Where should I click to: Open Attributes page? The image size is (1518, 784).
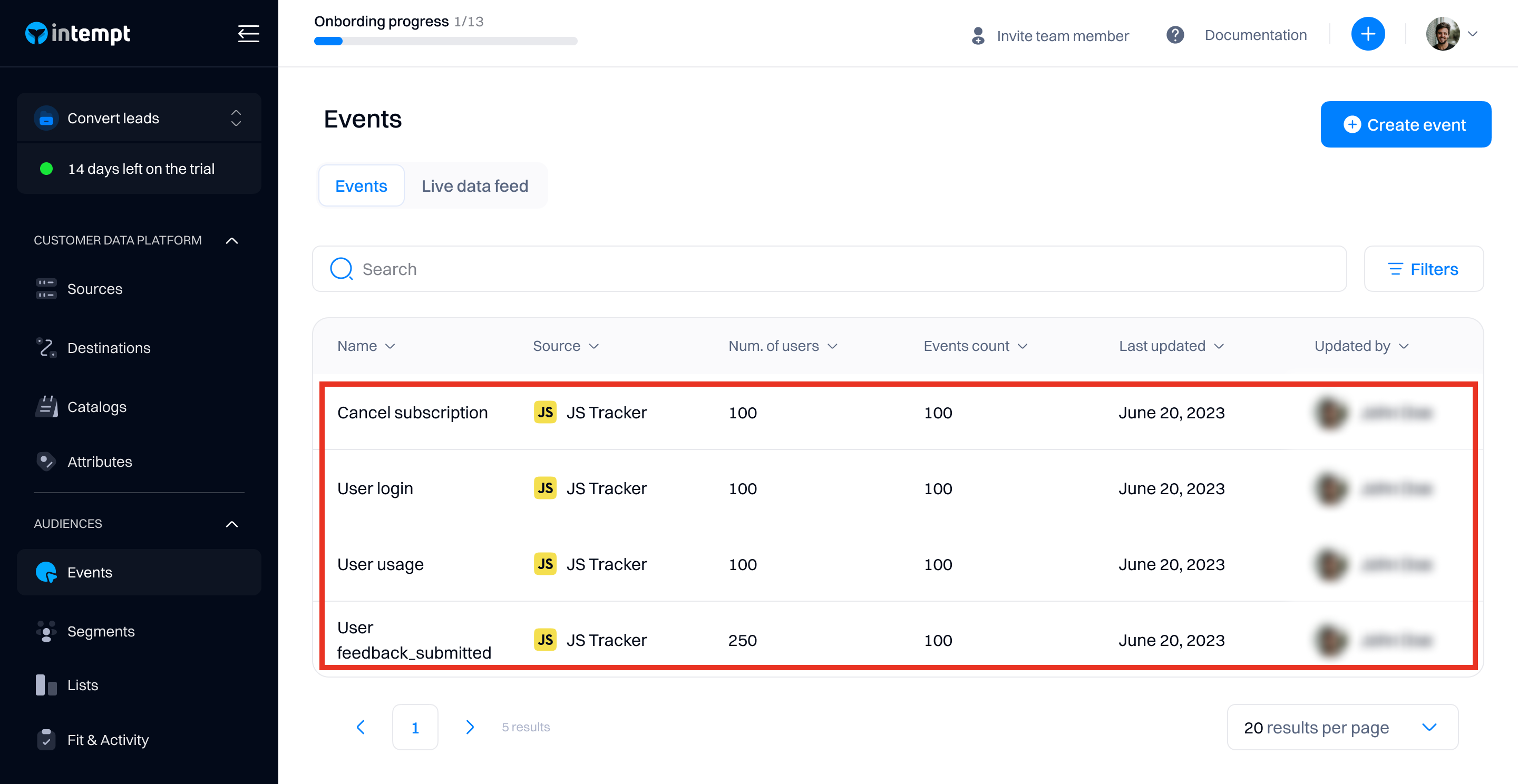[99, 462]
